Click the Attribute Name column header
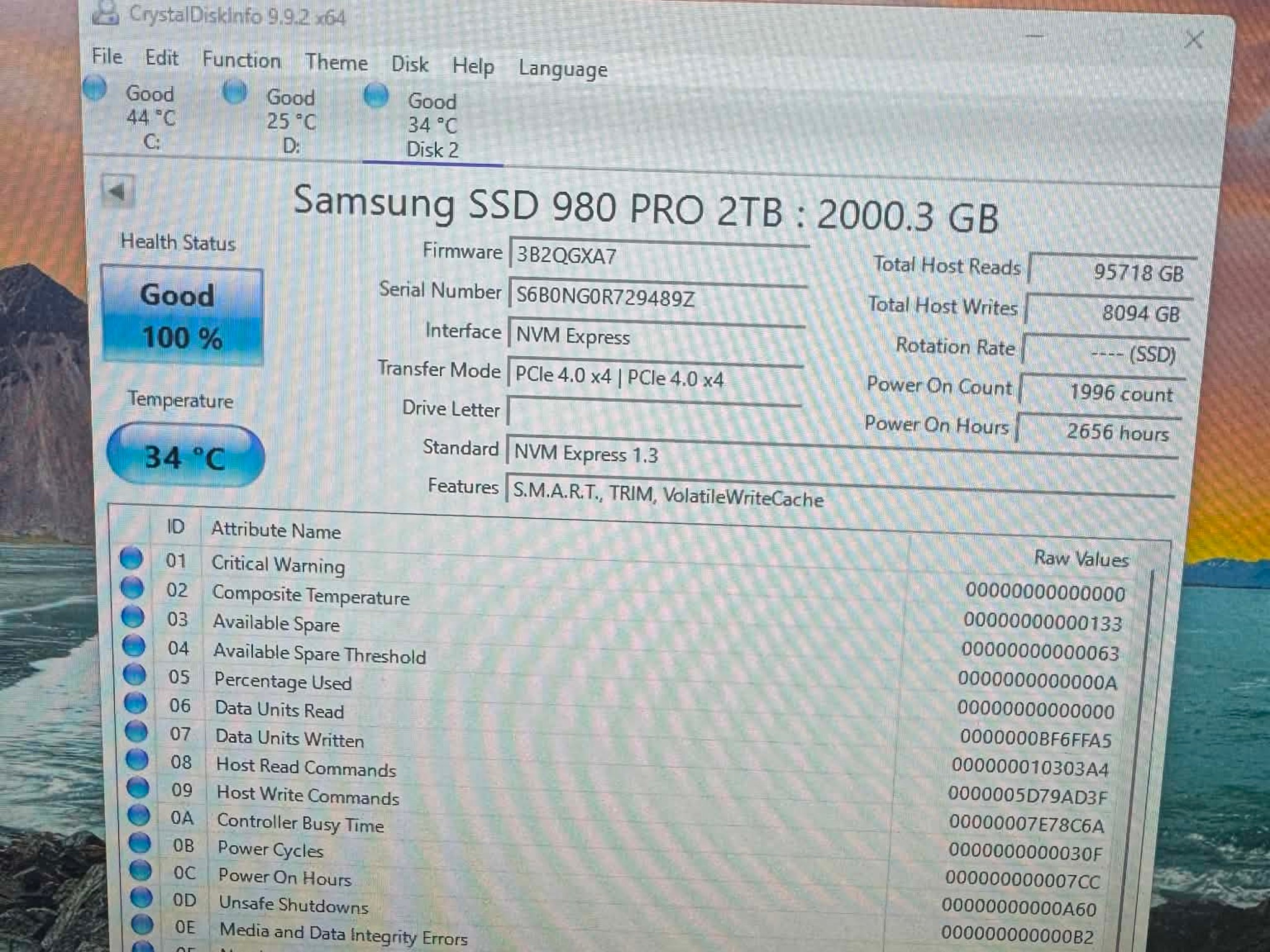1270x952 pixels. [276, 531]
